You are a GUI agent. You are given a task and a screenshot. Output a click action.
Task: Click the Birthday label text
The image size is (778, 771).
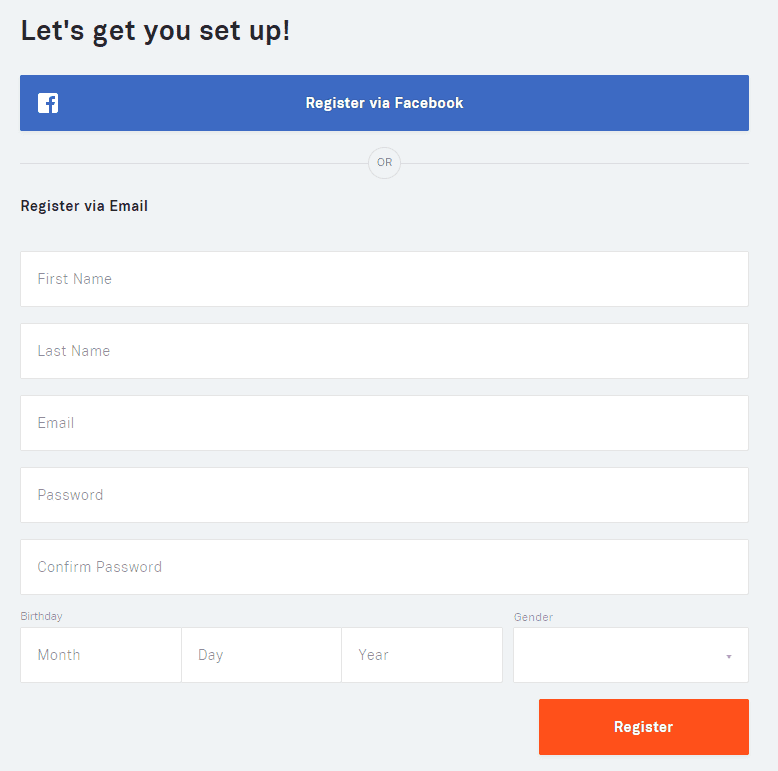pos(41,616)
